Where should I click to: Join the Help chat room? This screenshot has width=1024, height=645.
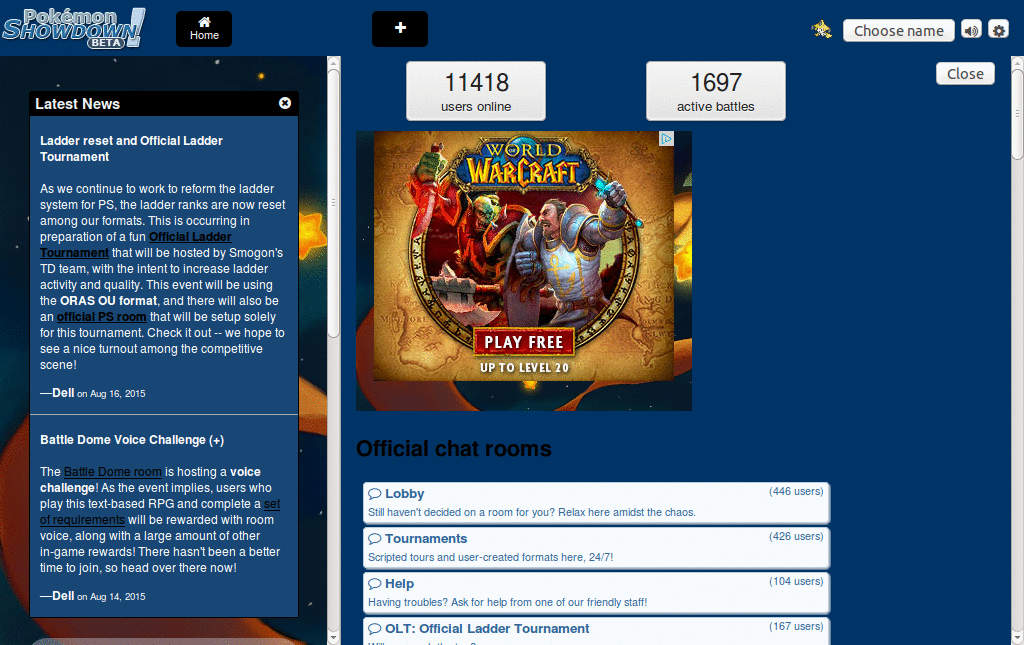click(596, 593)
